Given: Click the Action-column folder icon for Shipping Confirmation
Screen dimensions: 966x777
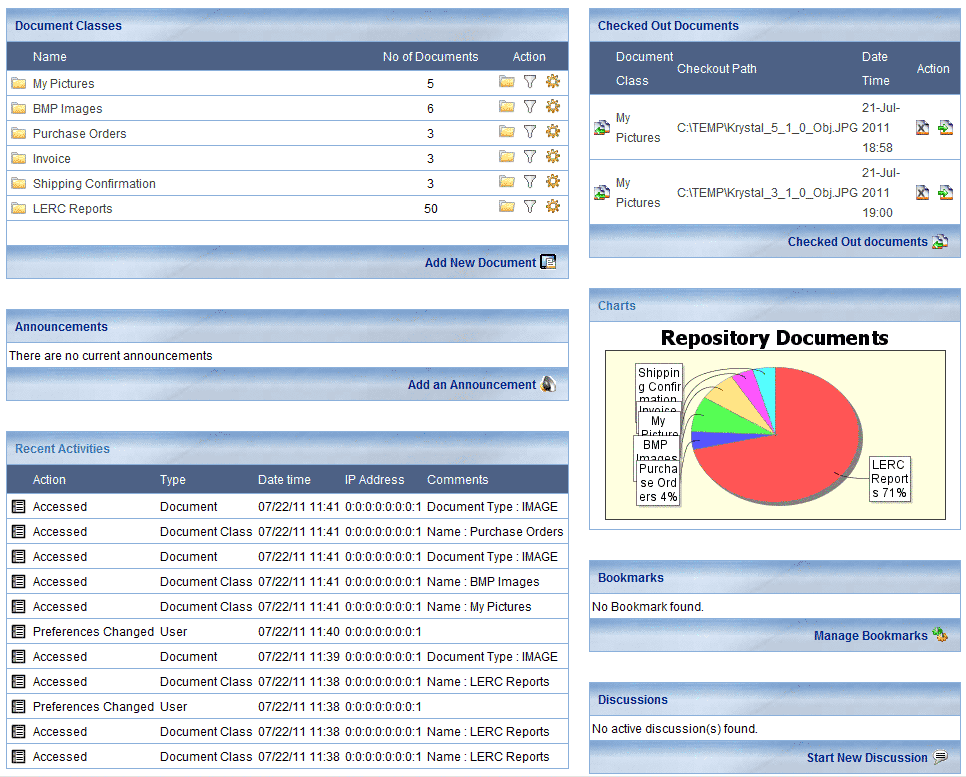Looking at the screenshot, I should pyautogui.click(x=506, y=181).
